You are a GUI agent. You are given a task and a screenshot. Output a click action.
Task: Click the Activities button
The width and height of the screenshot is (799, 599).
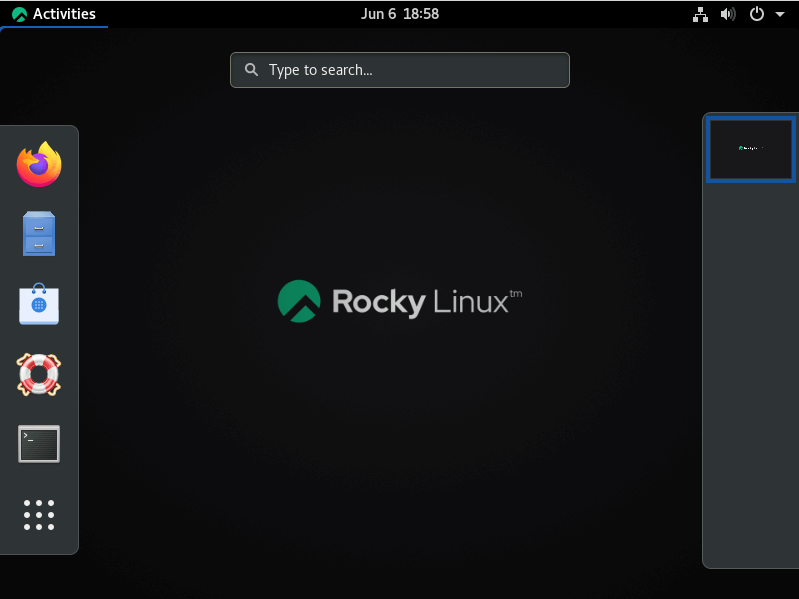54,14
